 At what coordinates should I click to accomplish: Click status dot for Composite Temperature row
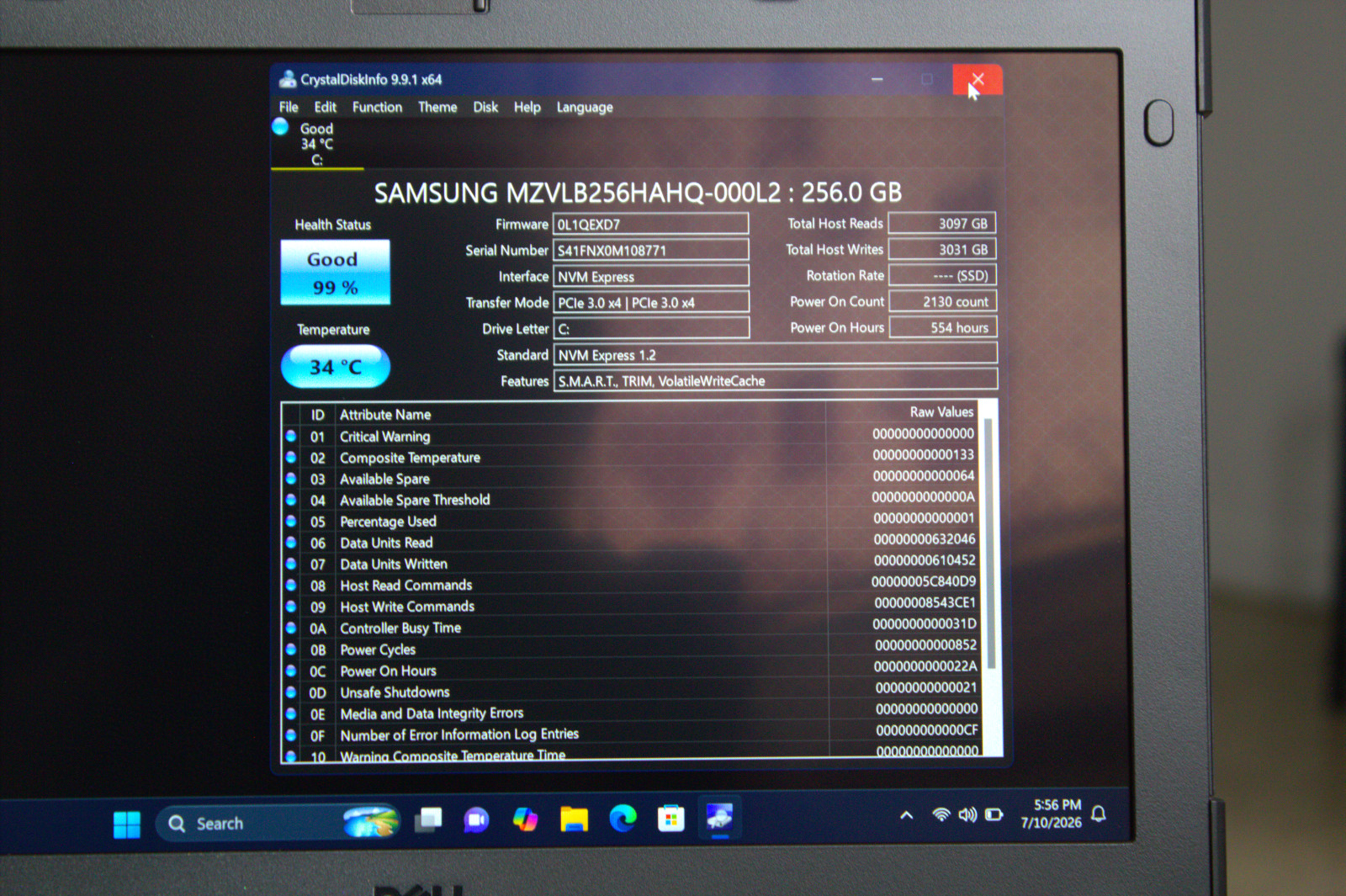click(x=291, y=457)
